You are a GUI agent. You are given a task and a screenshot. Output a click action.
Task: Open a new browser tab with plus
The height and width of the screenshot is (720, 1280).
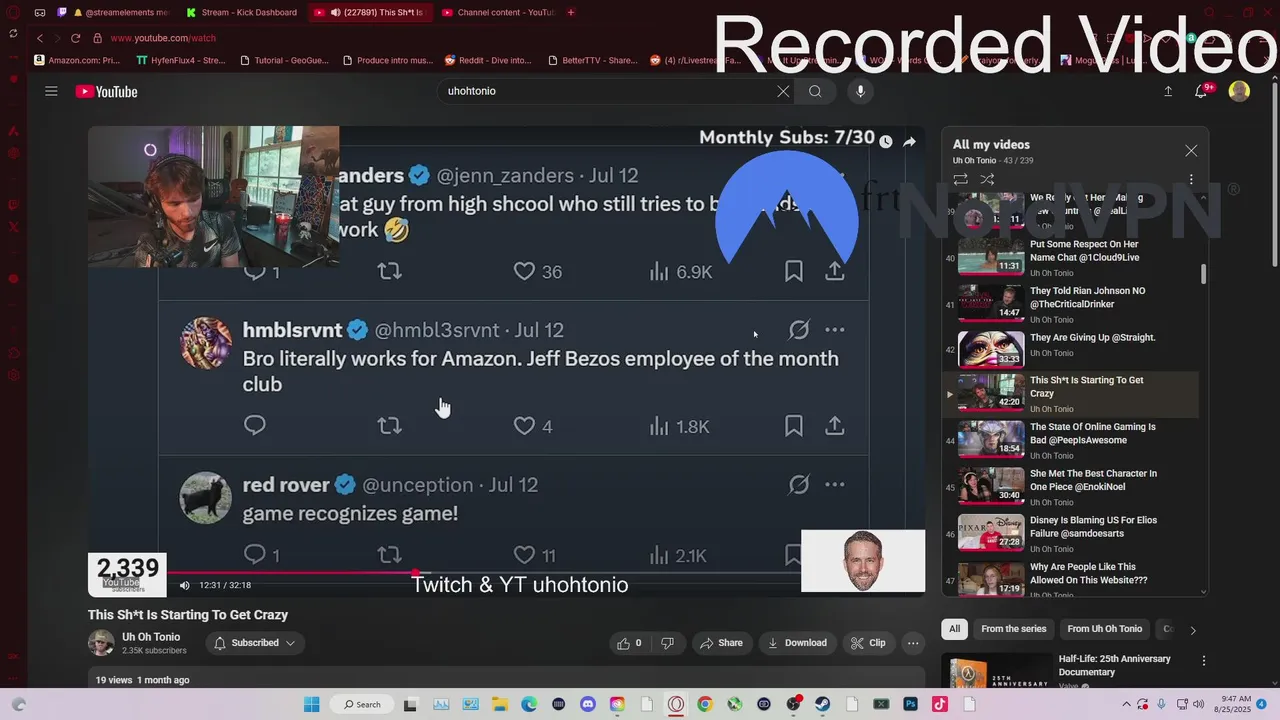(571, 13)
